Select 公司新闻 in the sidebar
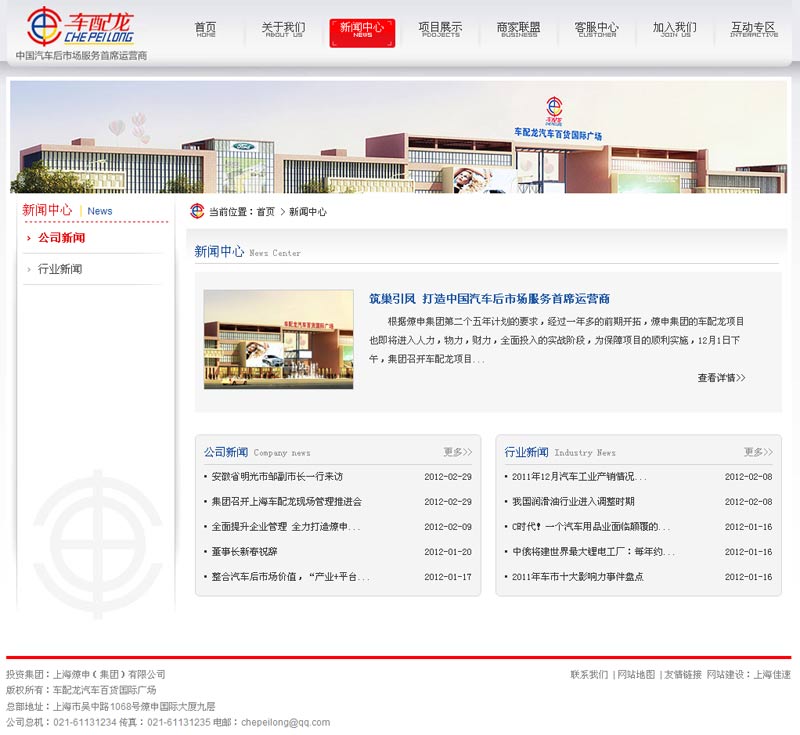800x735 pixels. (x=61, y=238)
